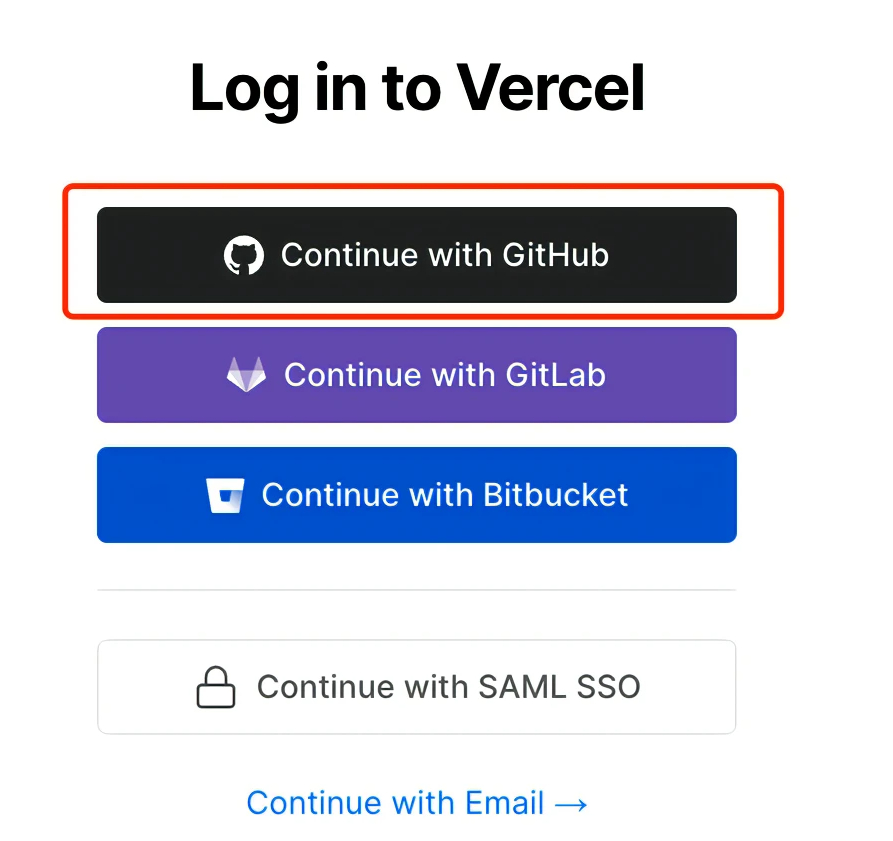Open the Continue with SAML SSO option
The image size is (893, 841).
point(417,687)
